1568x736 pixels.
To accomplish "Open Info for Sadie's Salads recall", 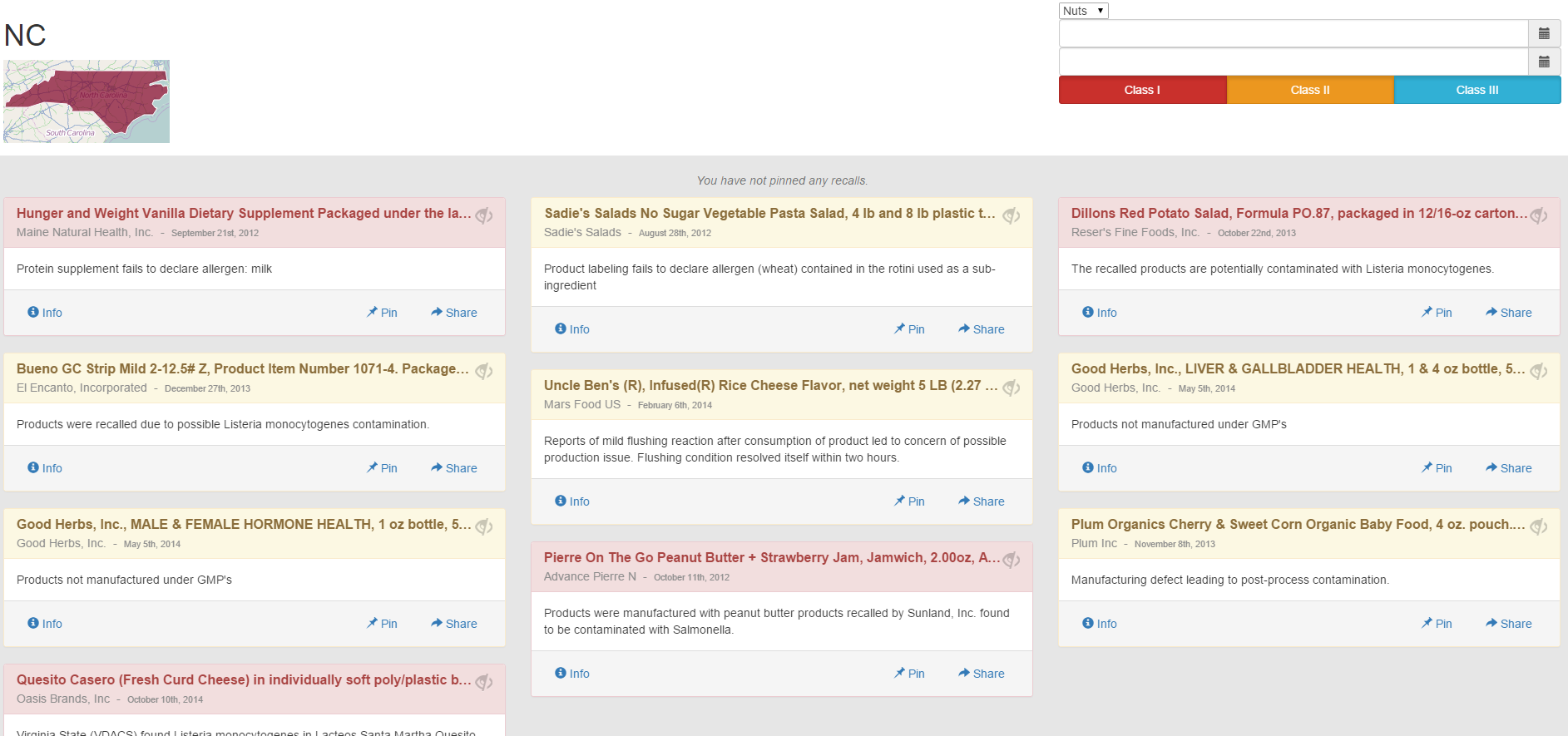I will coord(572,329).
